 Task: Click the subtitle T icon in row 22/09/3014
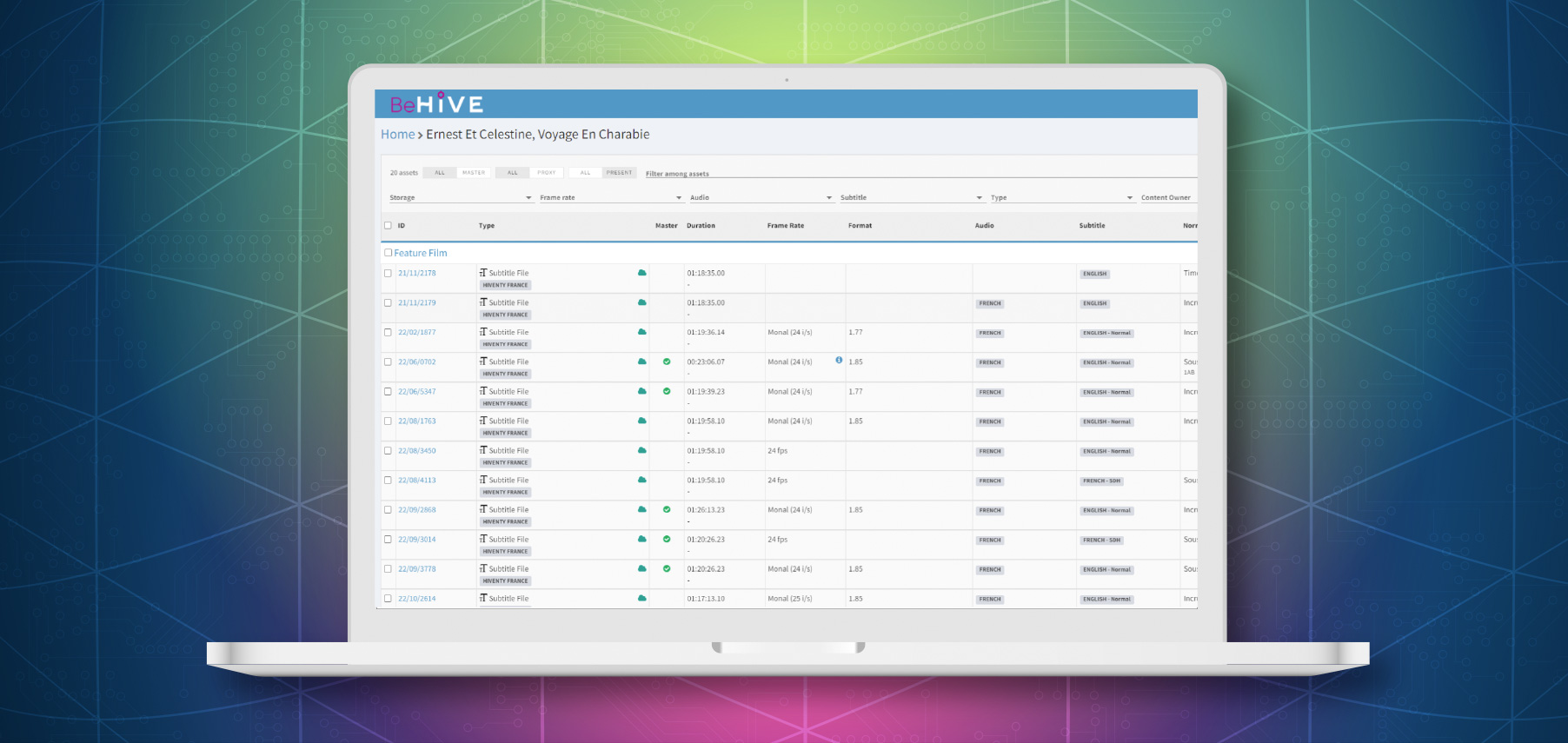coord(483,539)
